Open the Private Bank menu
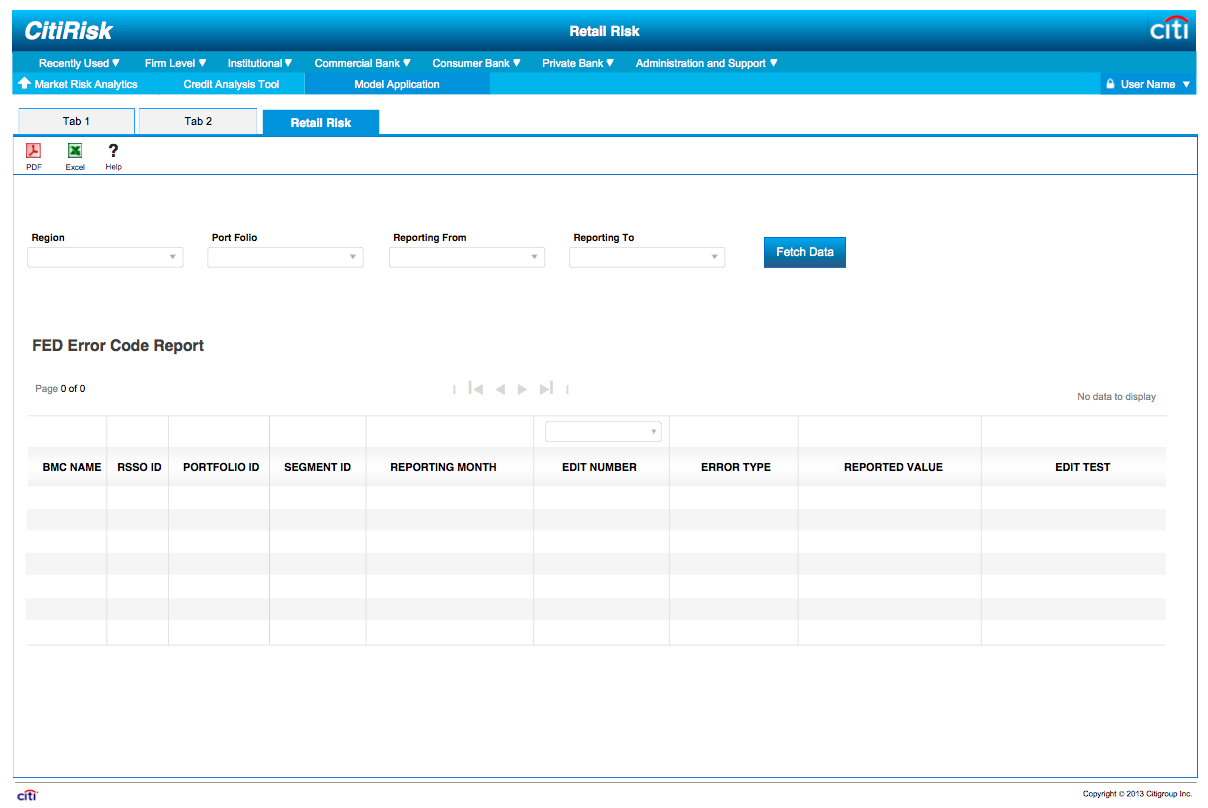1208x808 pixels. pos(578,63)
